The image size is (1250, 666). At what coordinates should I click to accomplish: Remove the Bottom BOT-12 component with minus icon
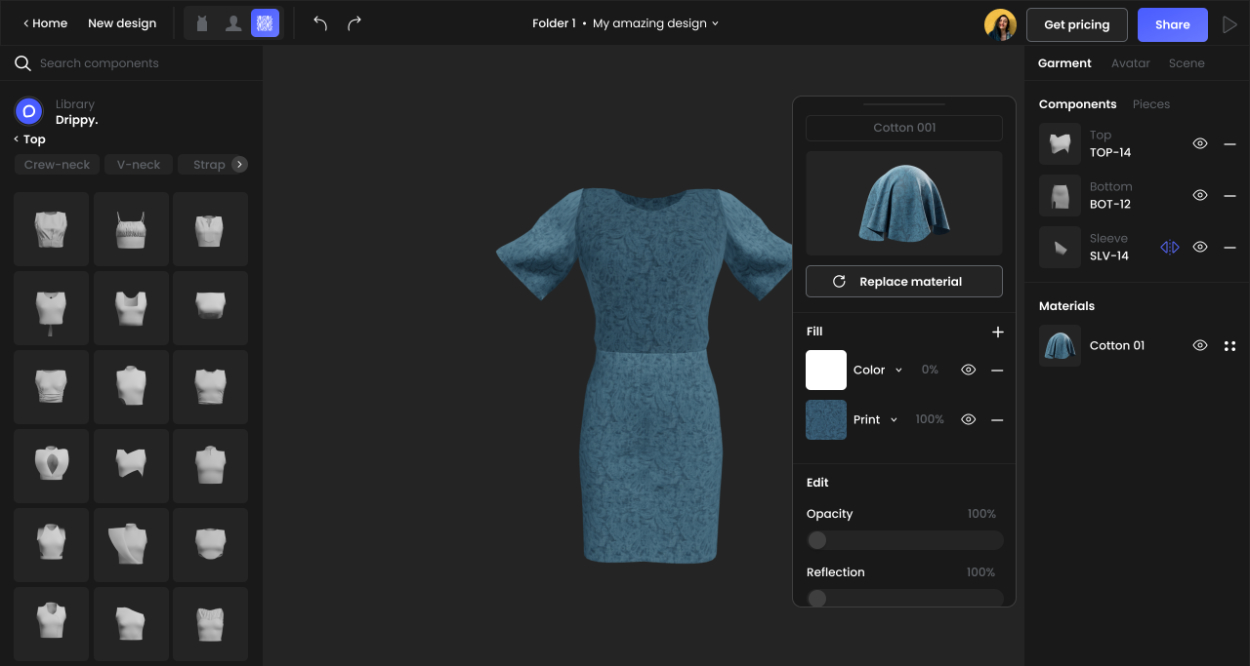coord(1230,196)
